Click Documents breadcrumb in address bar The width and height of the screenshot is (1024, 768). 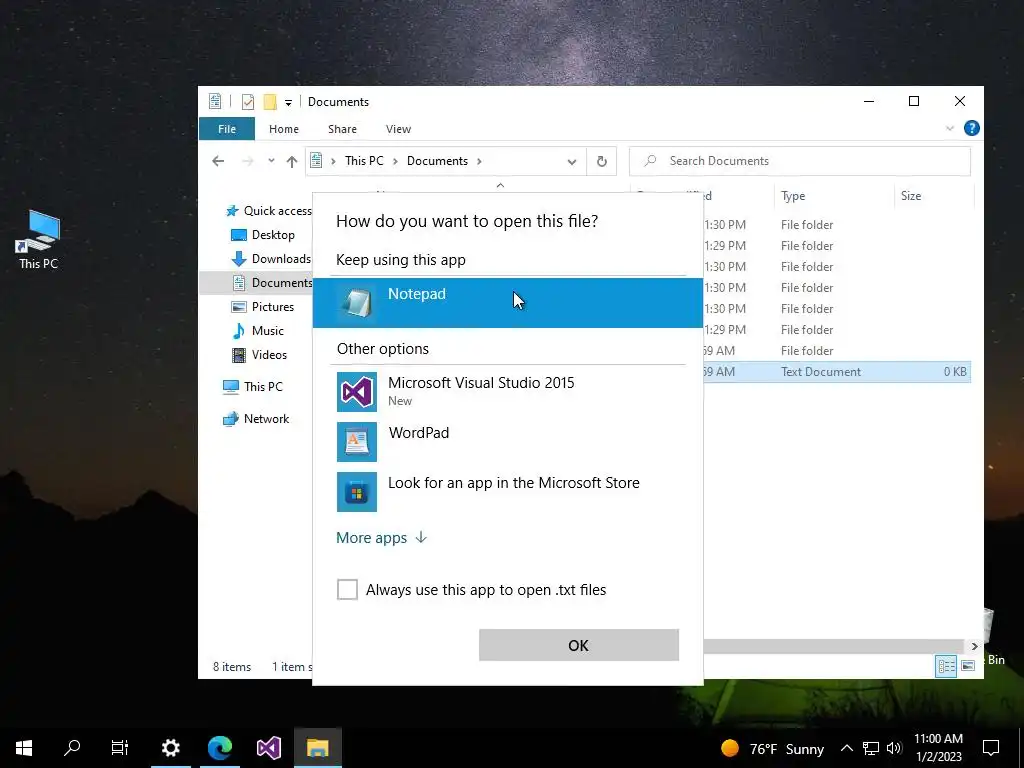coord(437,161)
